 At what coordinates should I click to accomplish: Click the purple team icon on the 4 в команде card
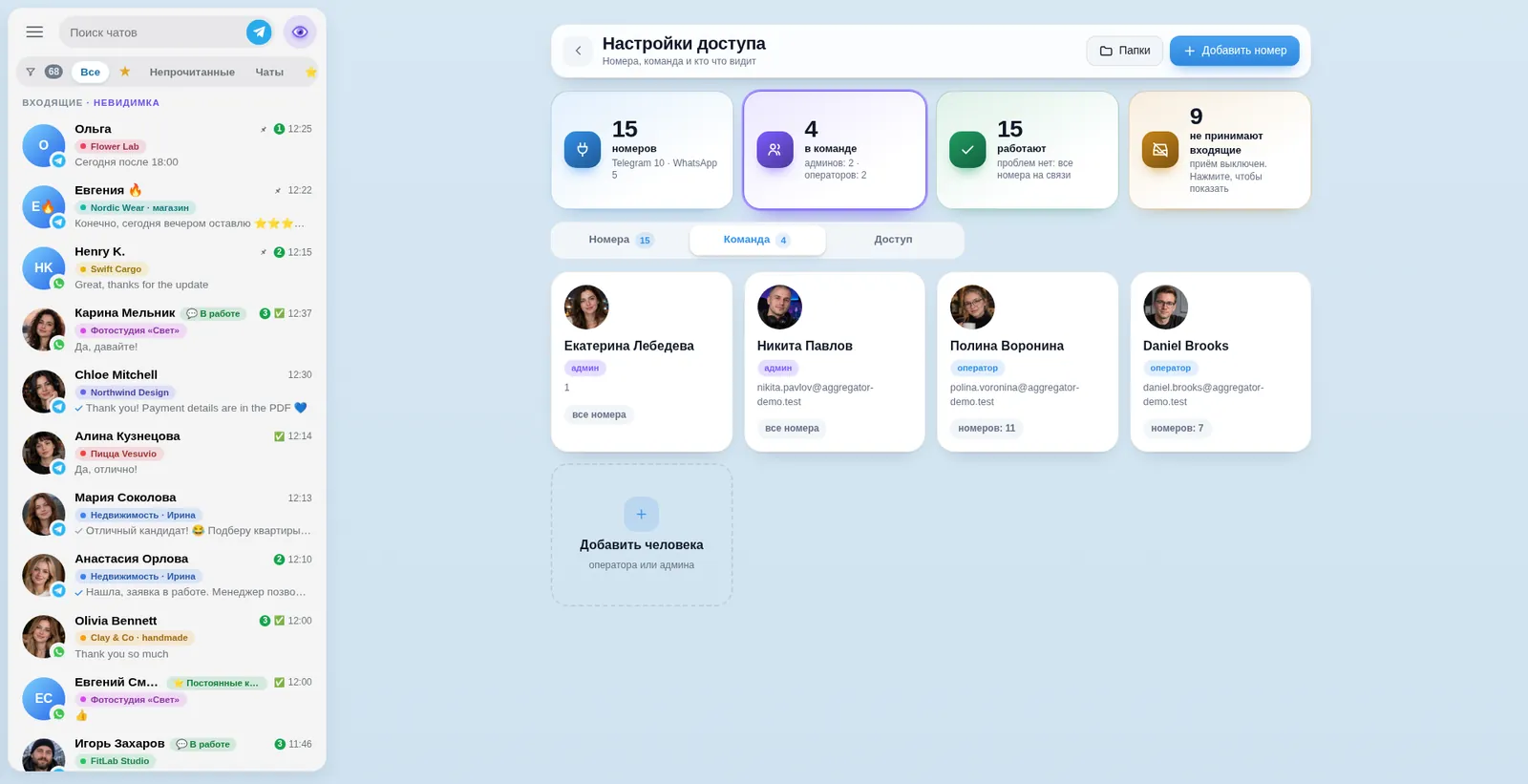pyautogui.click(x=775, y=150)
